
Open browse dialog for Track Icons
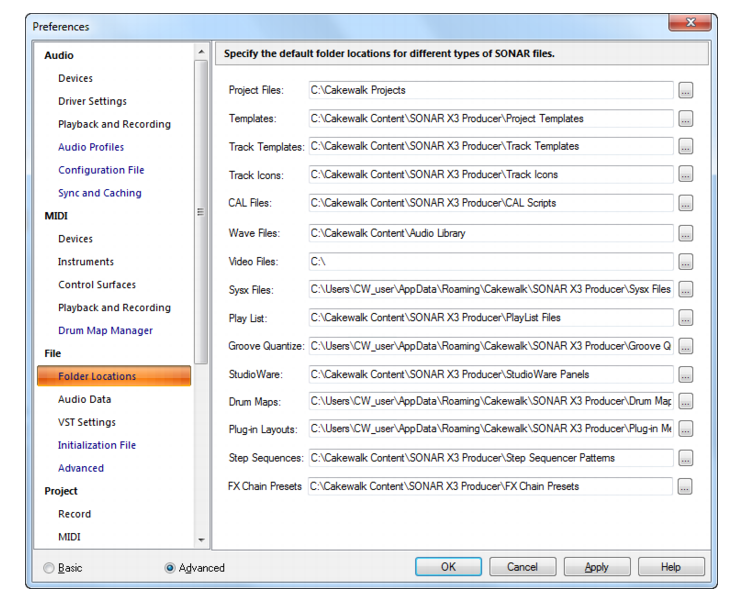click(x=685, y=175)
